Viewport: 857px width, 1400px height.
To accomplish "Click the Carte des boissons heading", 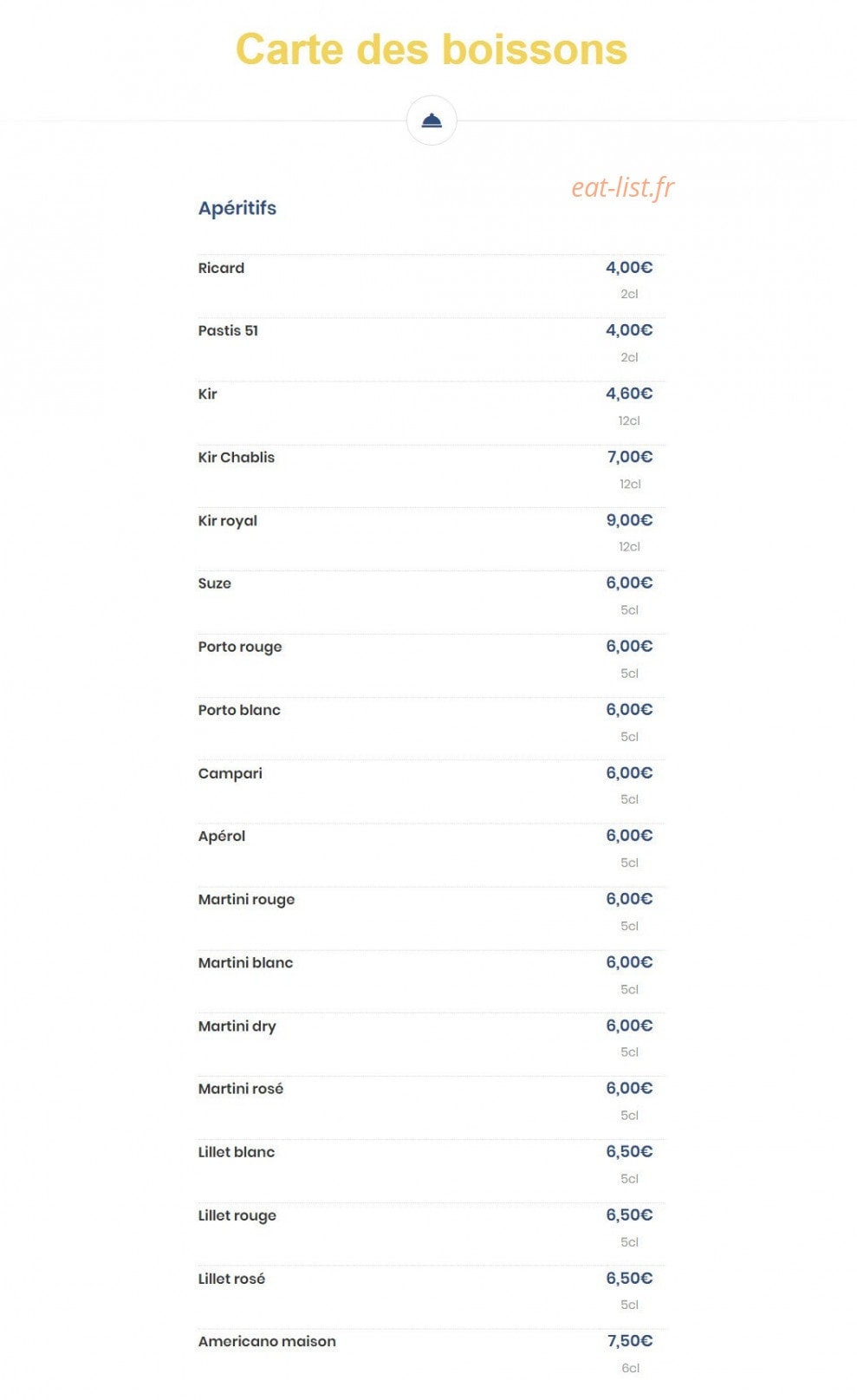I will coord(432,49).
